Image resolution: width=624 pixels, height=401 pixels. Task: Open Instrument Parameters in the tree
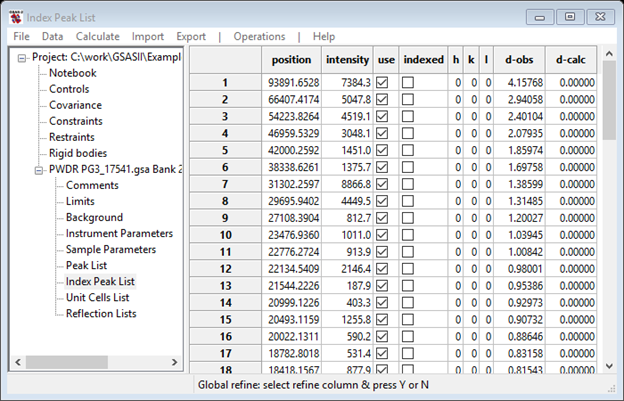(x=119, y=233)
